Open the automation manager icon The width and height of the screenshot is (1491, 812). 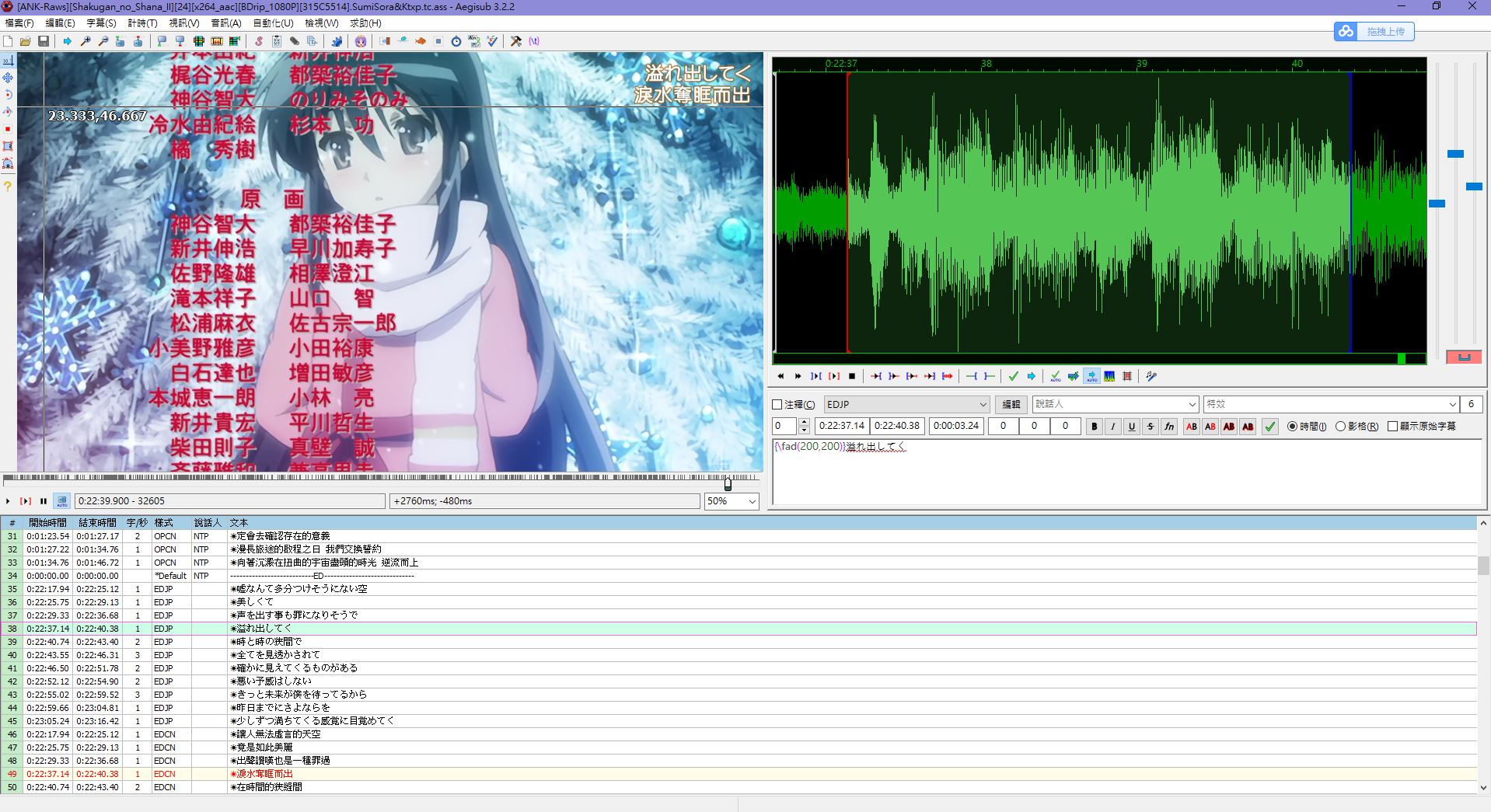[337, 41]
